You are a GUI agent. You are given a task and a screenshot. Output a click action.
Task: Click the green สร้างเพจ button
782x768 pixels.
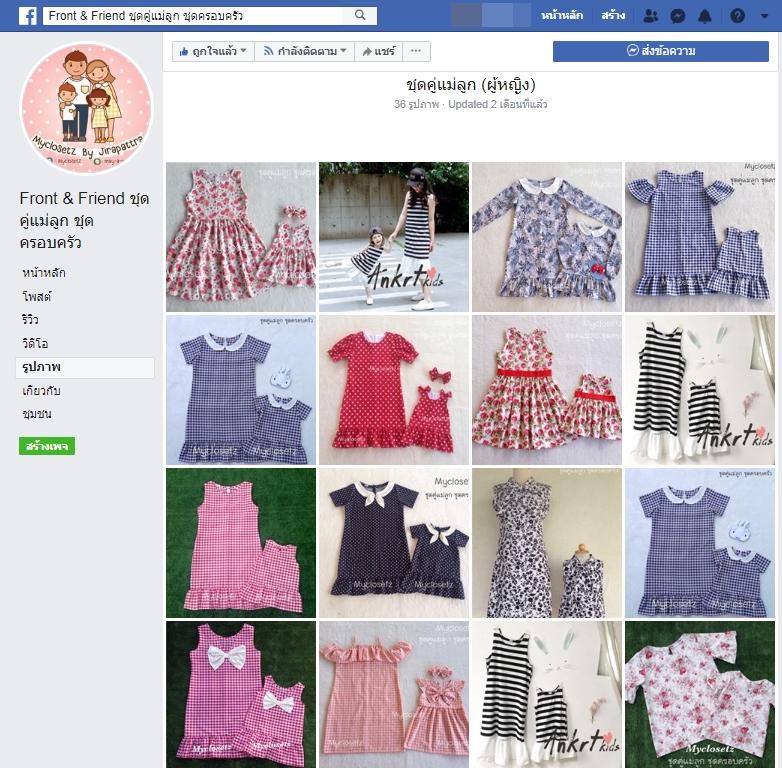pos(46,446)
